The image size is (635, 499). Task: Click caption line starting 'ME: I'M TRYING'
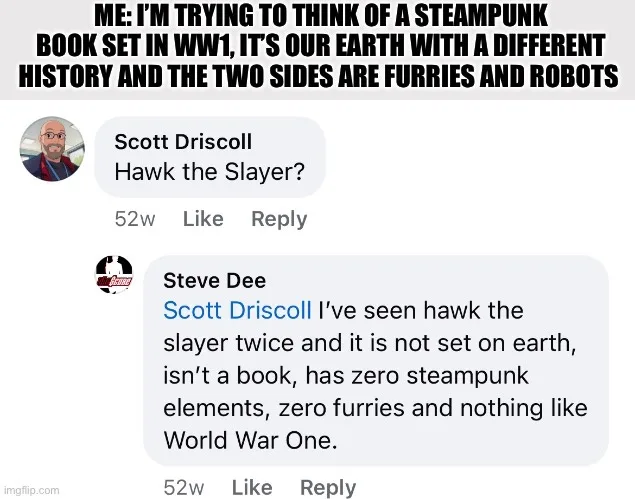(321, 17)
